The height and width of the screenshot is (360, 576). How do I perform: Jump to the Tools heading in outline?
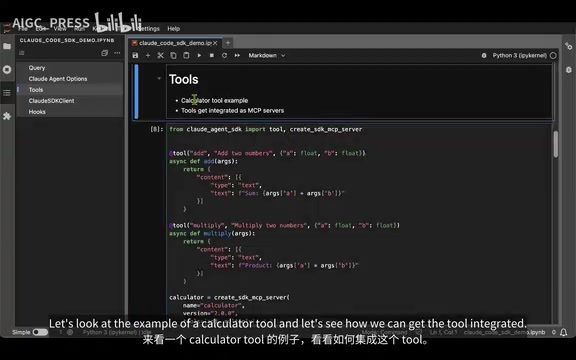click(x=36, y=90)
